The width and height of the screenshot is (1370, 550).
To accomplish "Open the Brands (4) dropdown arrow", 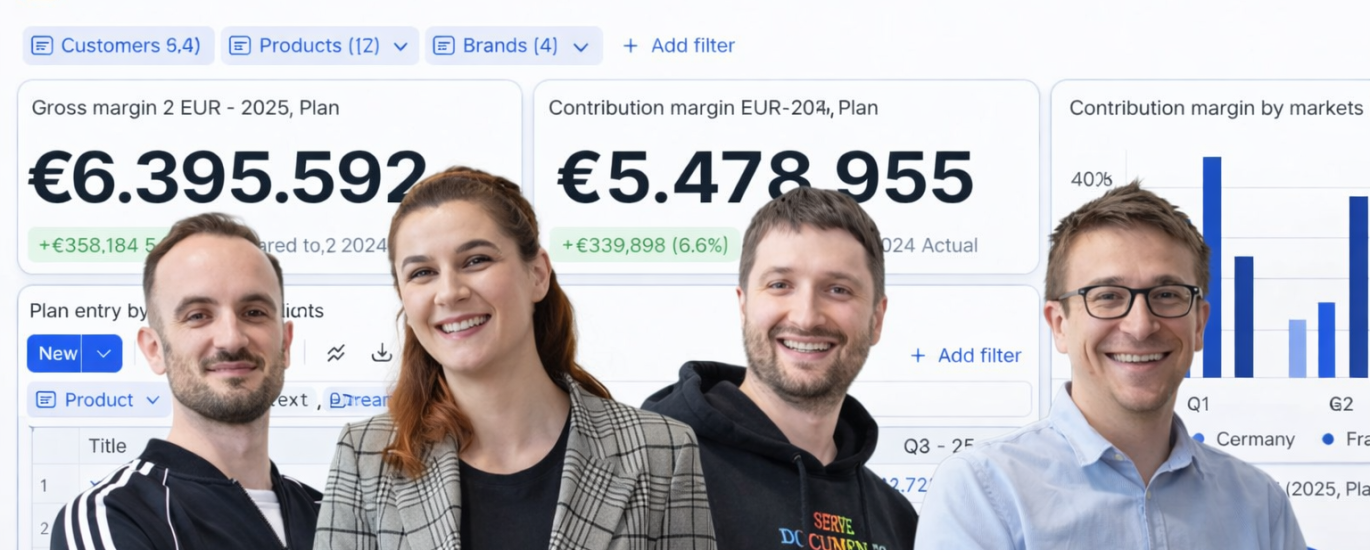I will (581, 46).
